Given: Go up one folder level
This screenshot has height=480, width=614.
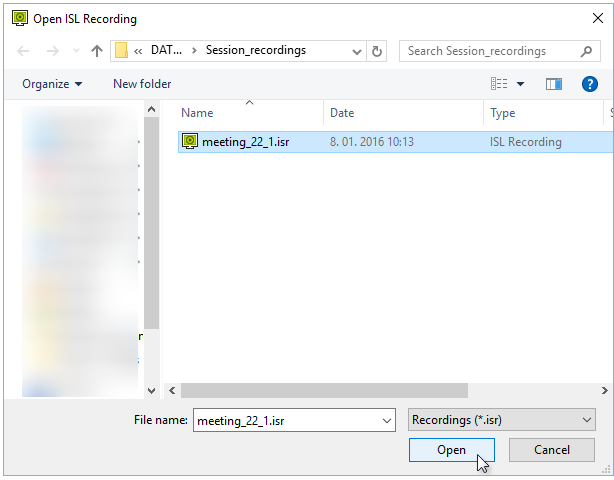Looking at the screenshot, I should 97,51.
